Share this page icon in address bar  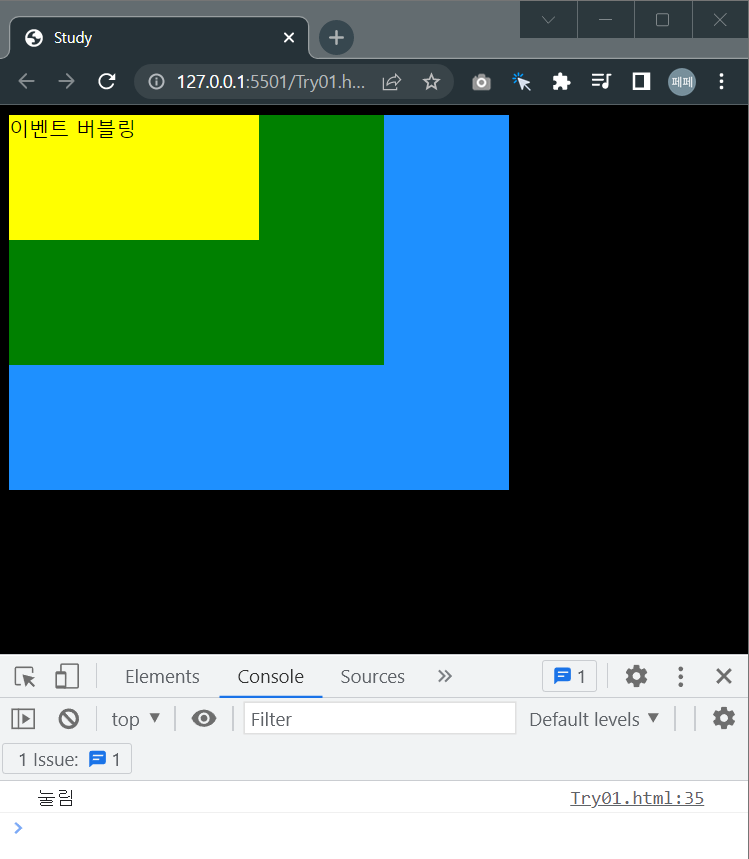coord(392,82)
